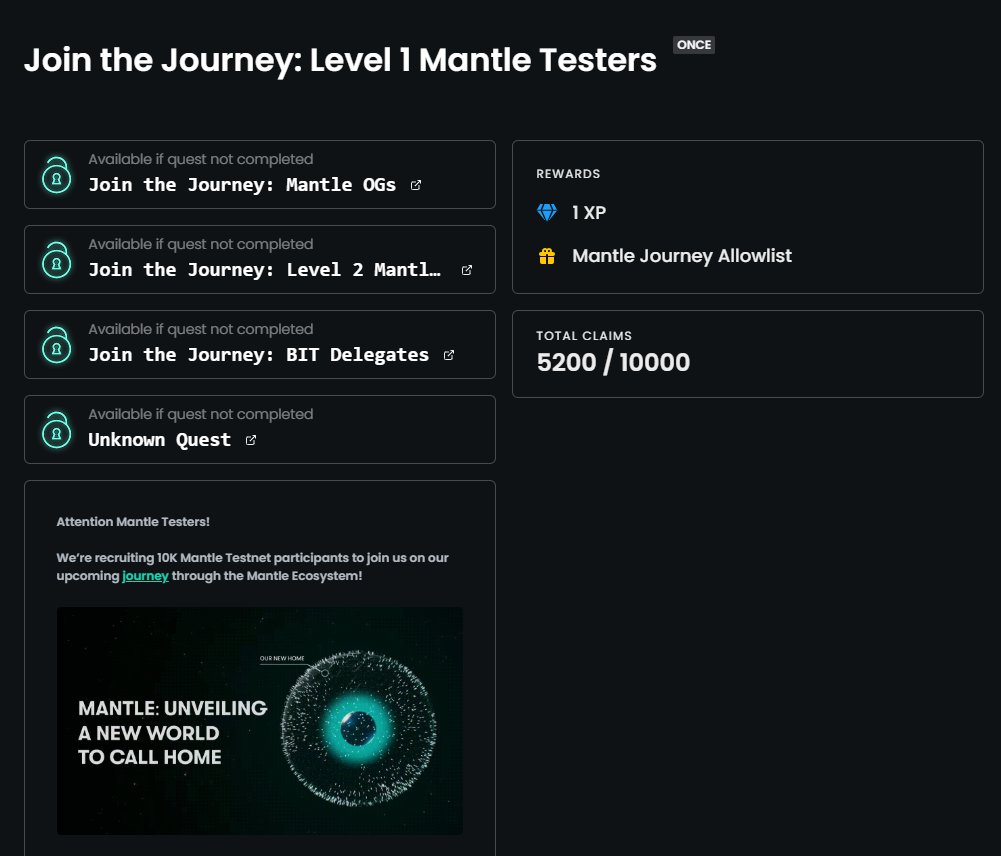
Task: Click the 5200 / 10000 total claims value
Action: coord(613,363)
